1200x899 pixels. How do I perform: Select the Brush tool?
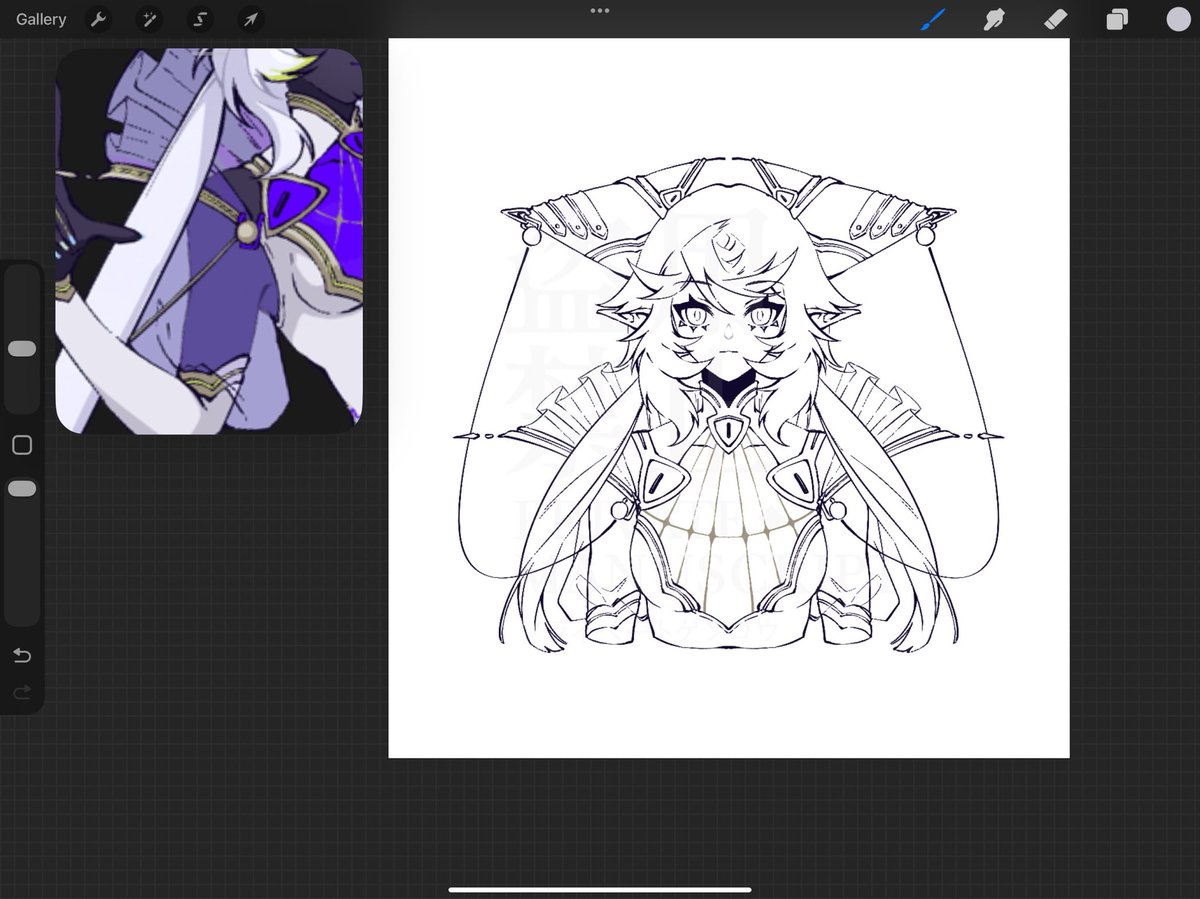[x=933, y=19]
